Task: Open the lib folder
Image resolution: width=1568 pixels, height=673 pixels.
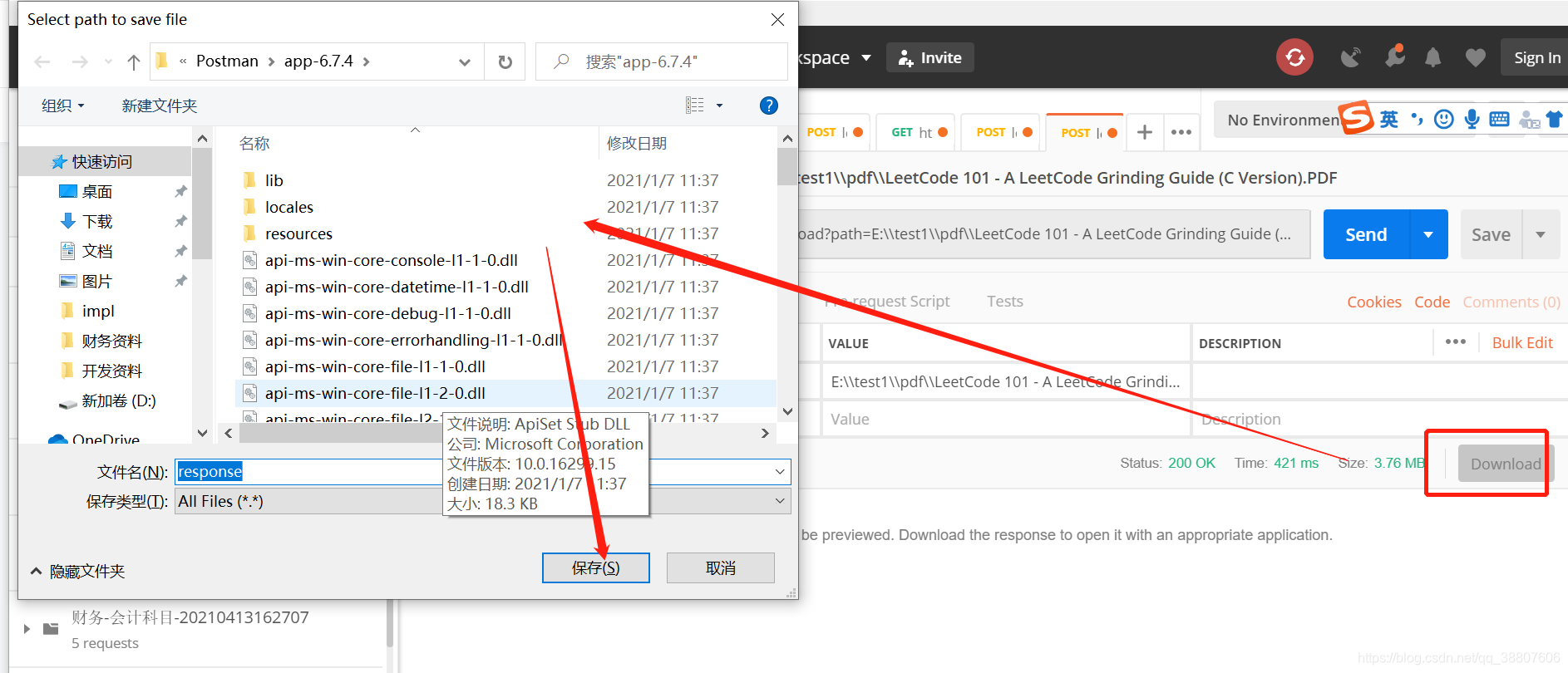Action: (x=274, y=180)
